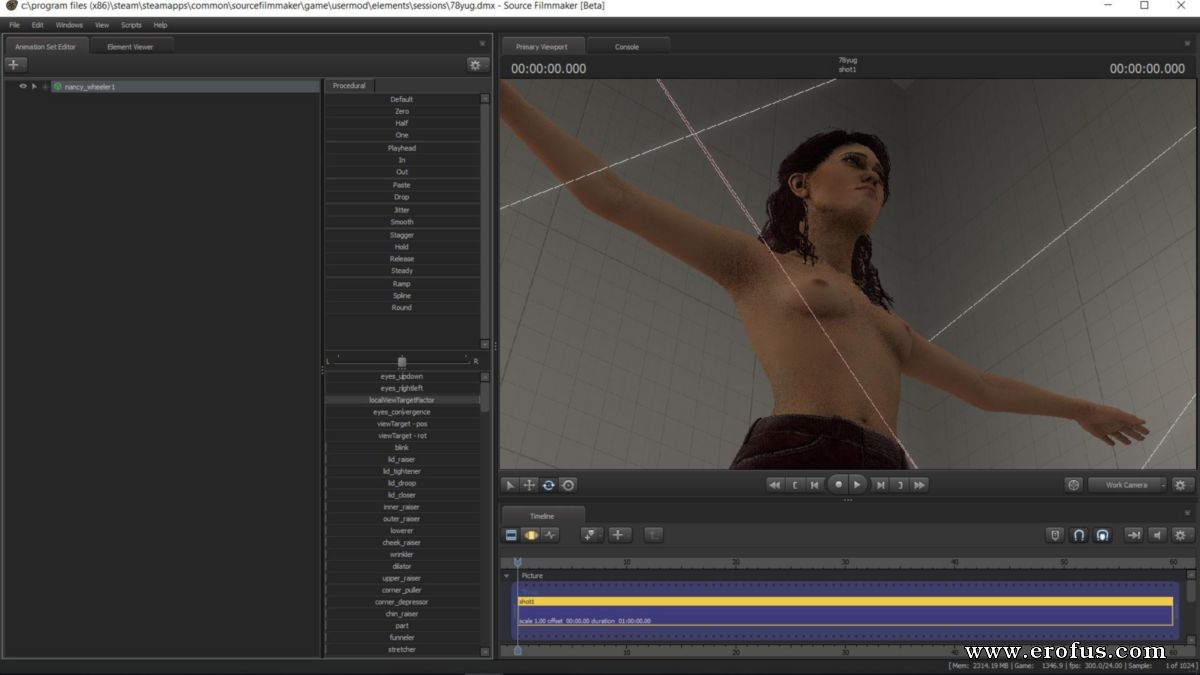Open the Edit menu
The image size is (1200, 675).
pos(37,25)
